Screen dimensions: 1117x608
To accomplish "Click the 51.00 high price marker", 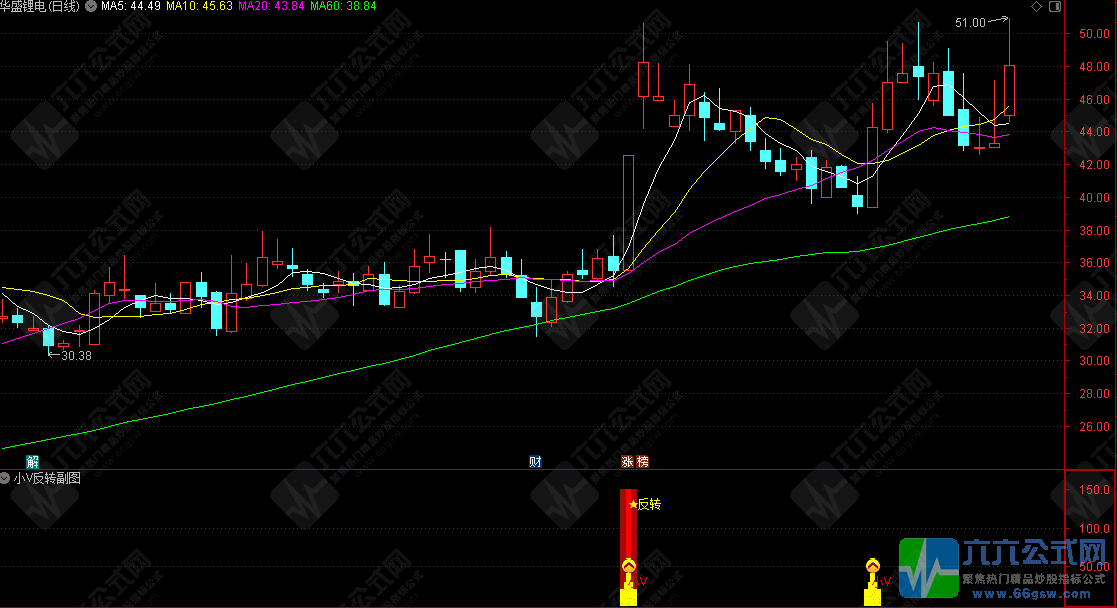I will click(x=970, y=22).
